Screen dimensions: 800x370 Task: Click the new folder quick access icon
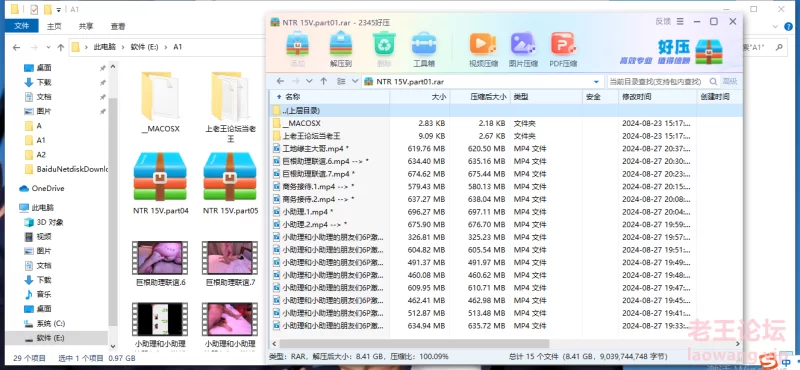[x=47, y=10]
